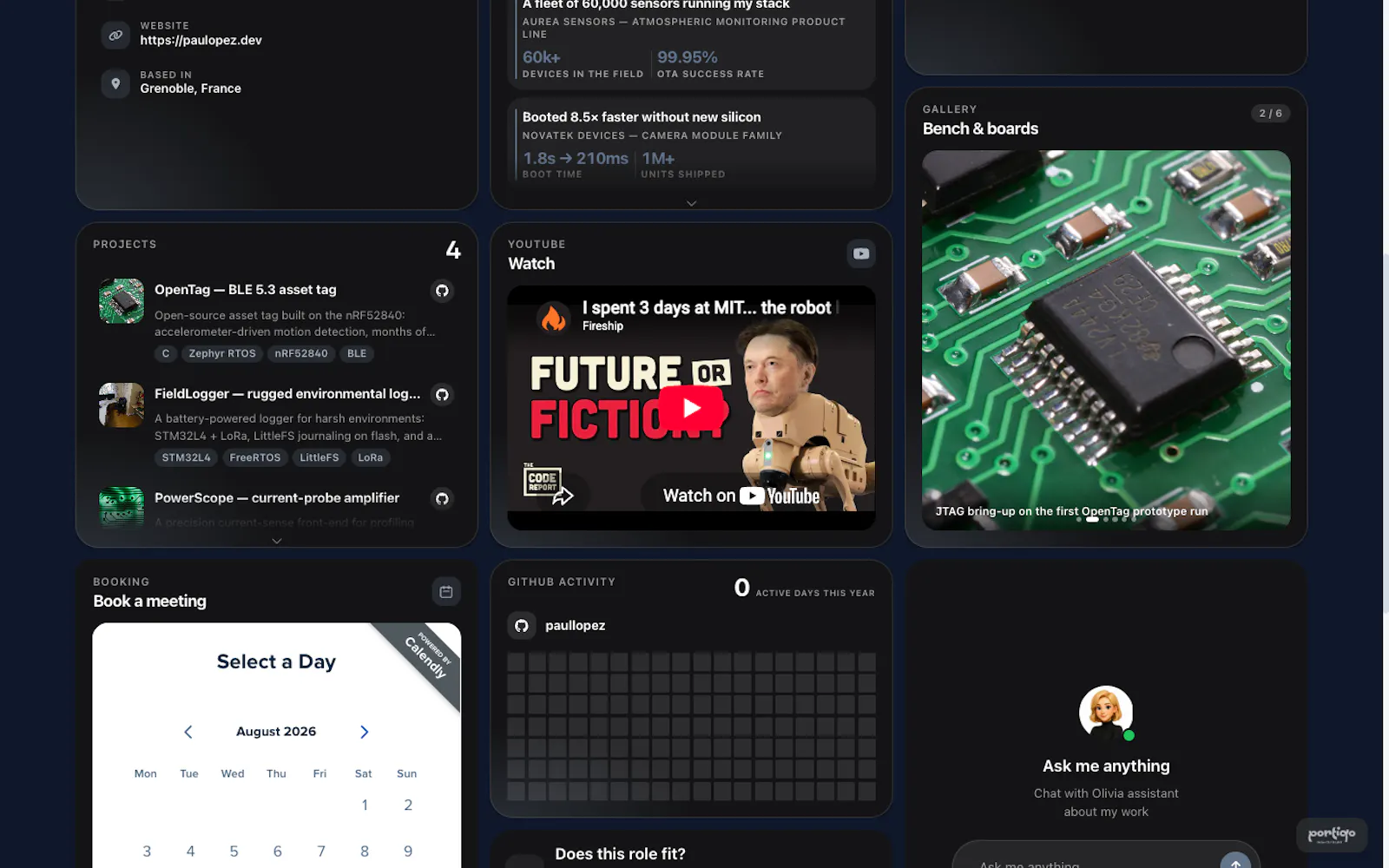Select August 6 in the calendar
1389x868 pixels.
coord(277,852)
